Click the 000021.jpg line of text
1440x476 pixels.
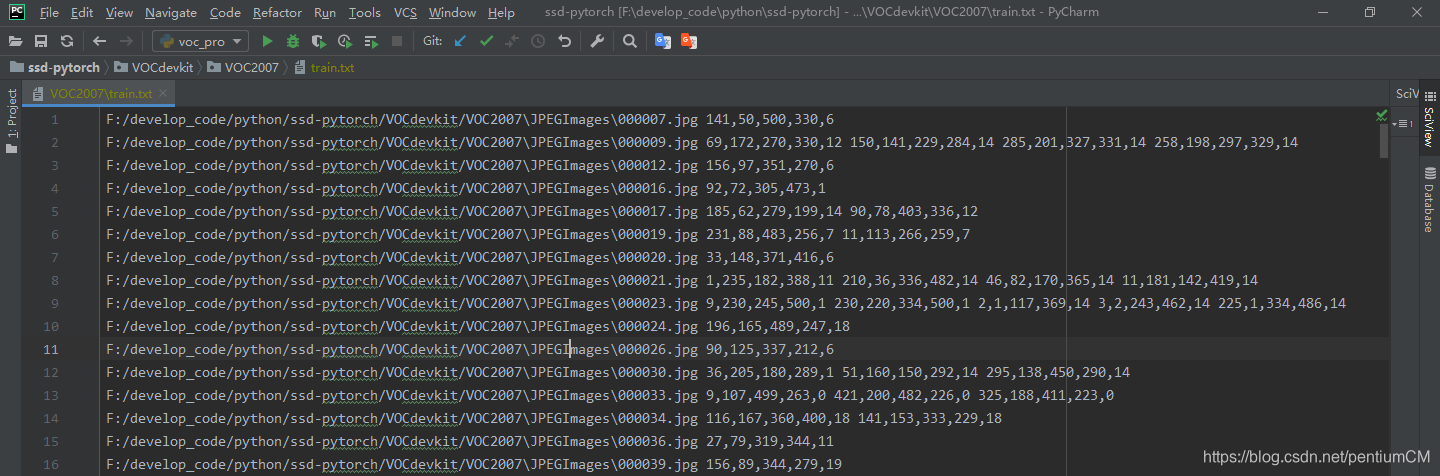pos(682,281)
